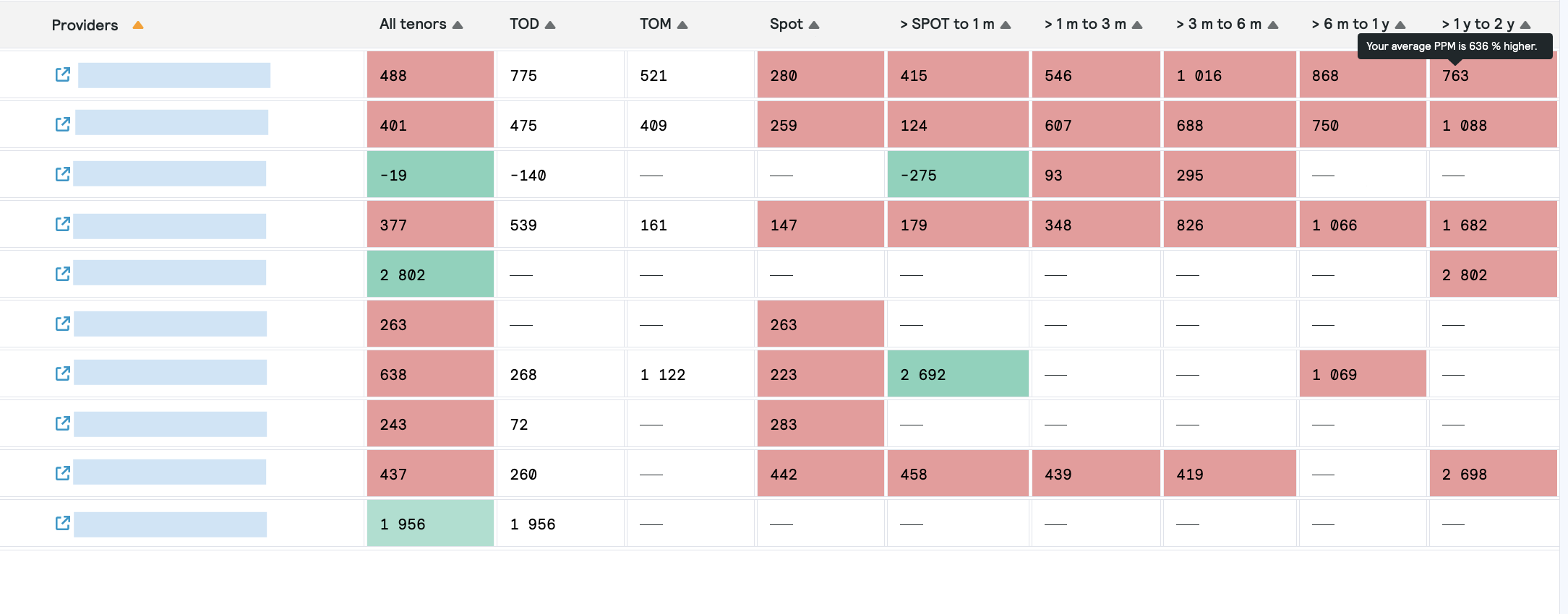The image size is (1568, 614).
Task: Click the > 3 m to 6 m header
Action: tap(1219, 24)
